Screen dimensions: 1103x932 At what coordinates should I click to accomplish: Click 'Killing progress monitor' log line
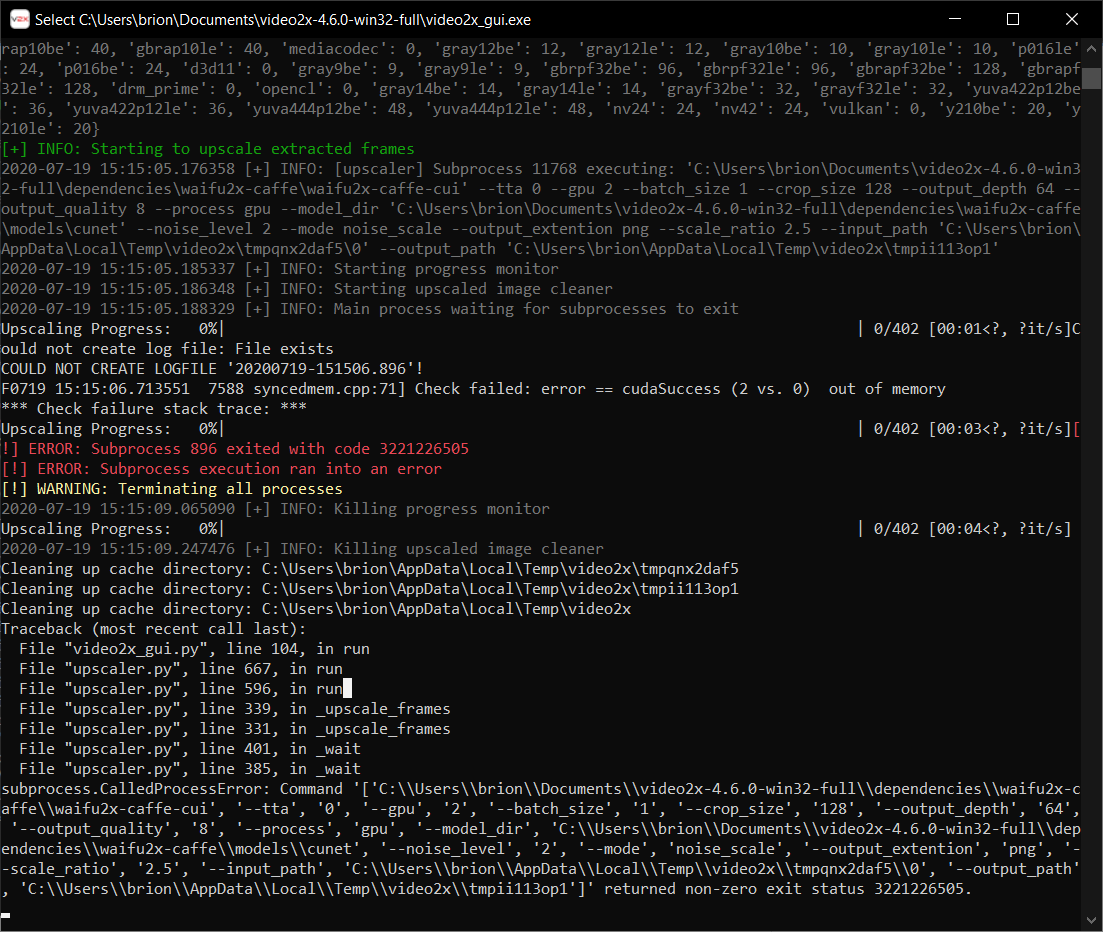(275, 509)
